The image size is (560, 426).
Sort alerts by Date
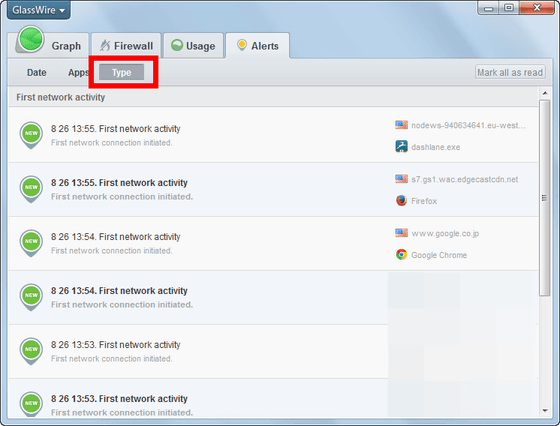click(37, 72)
